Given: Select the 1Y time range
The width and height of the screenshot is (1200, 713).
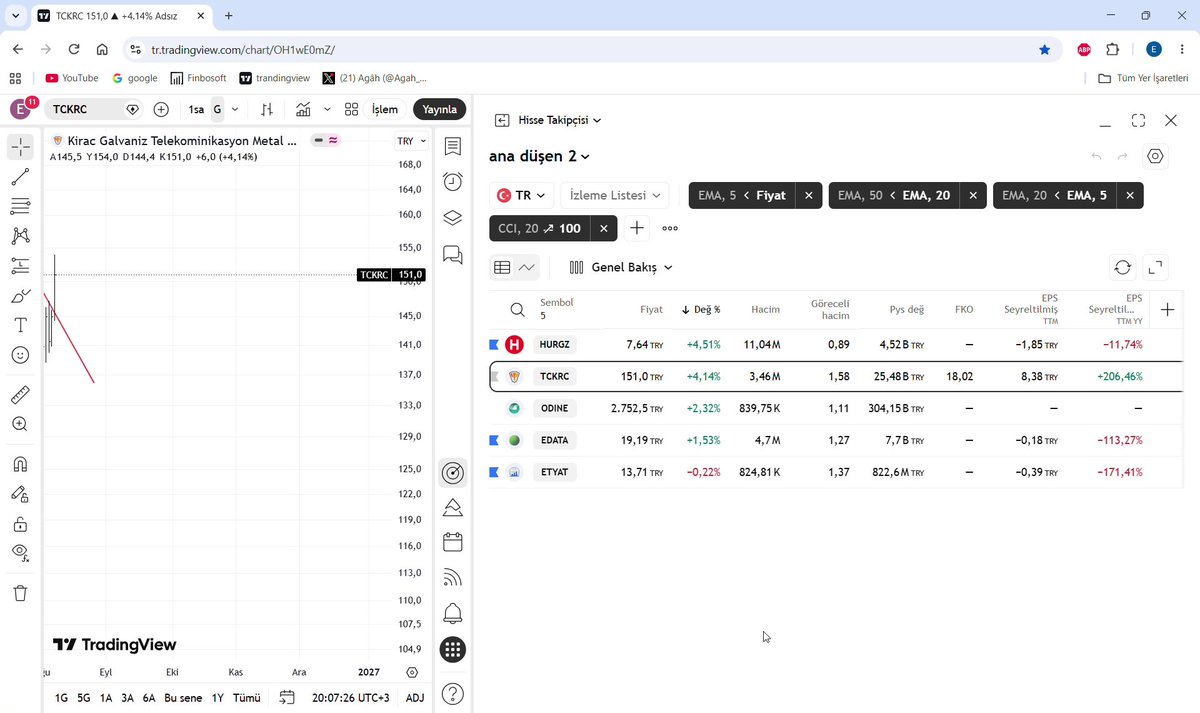Looking at the screenshot, I should coord(218,698).
